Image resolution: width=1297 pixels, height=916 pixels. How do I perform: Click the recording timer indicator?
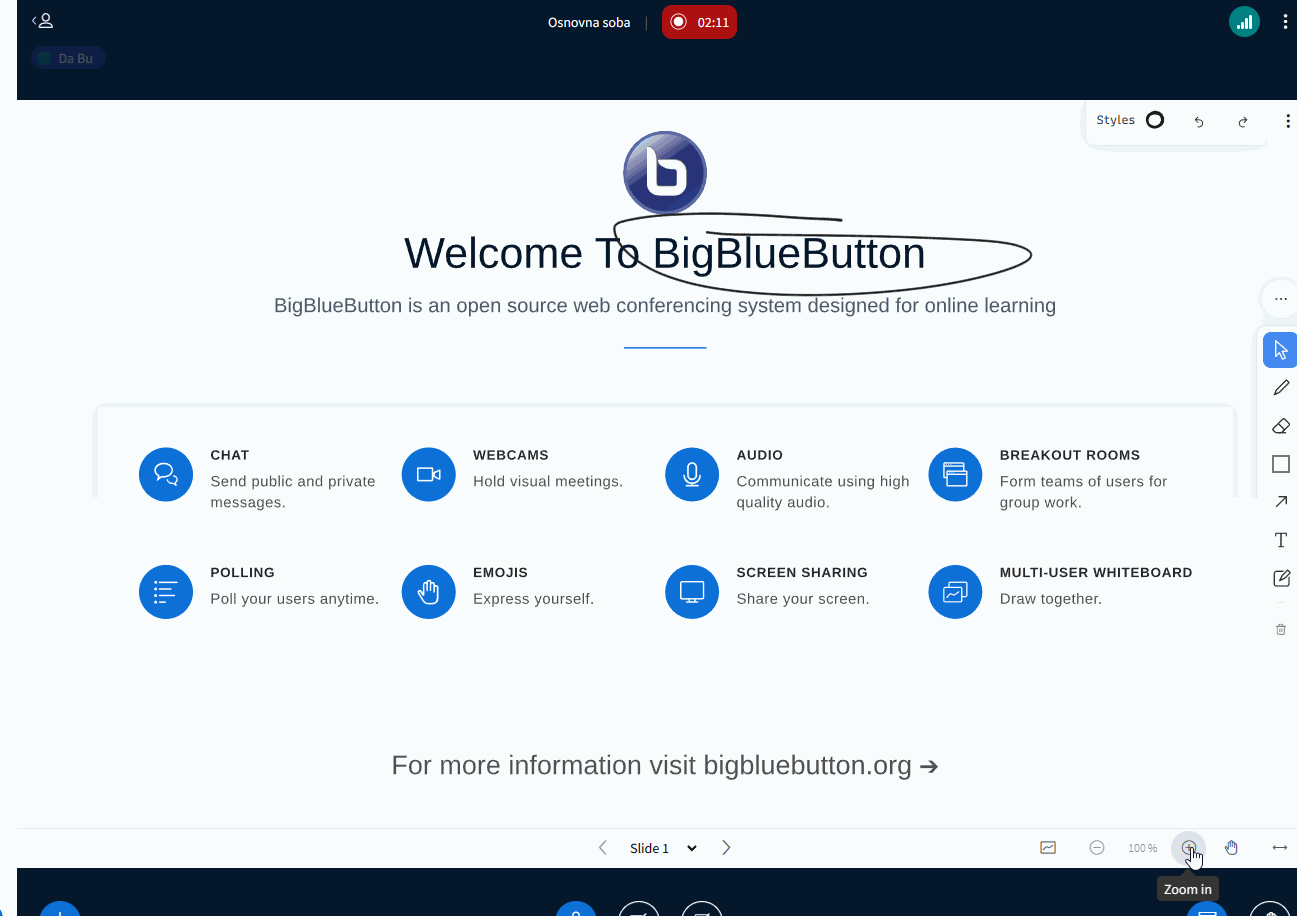tap(699, 21)
